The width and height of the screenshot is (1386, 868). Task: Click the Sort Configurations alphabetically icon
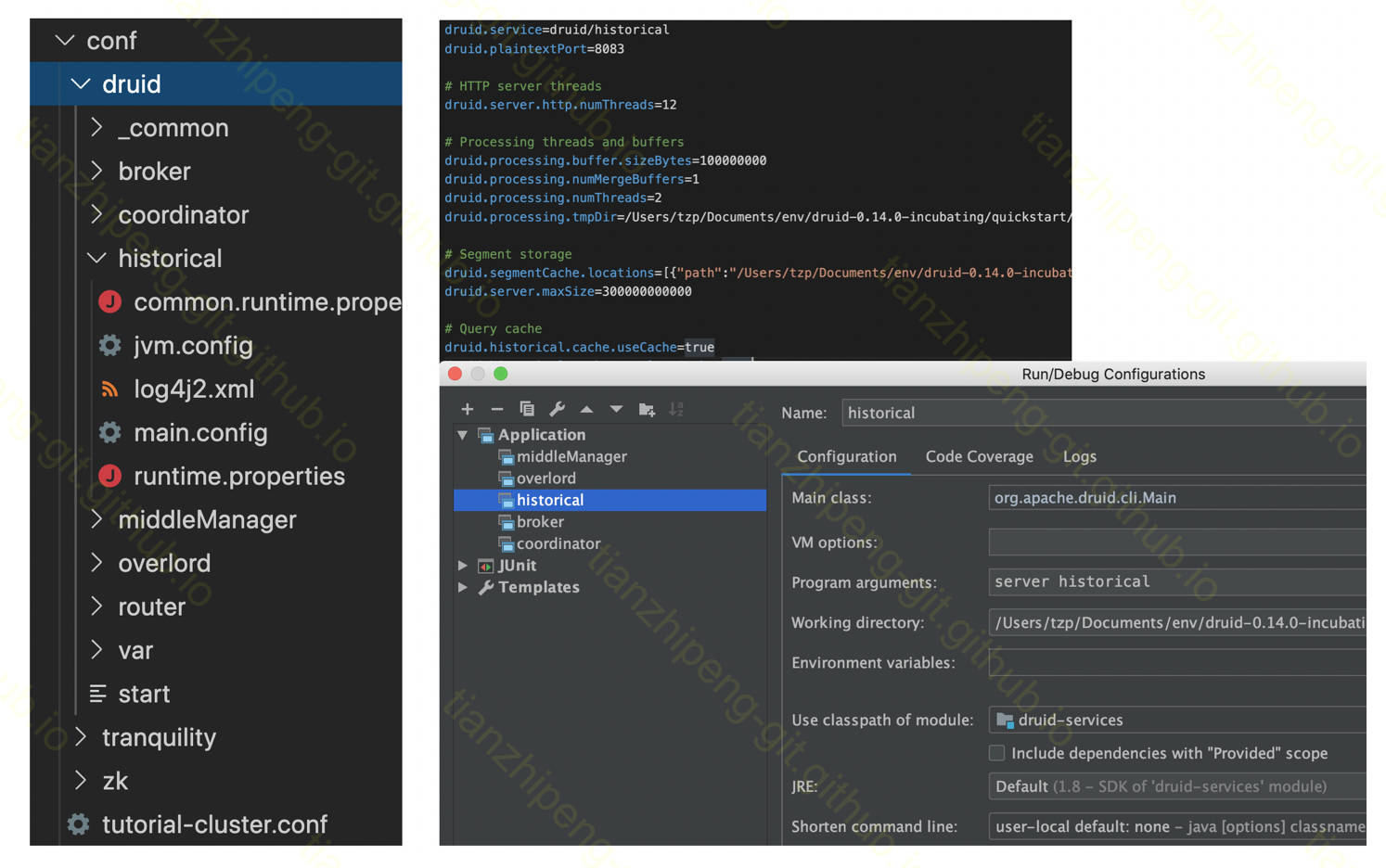tap(676, 409)
